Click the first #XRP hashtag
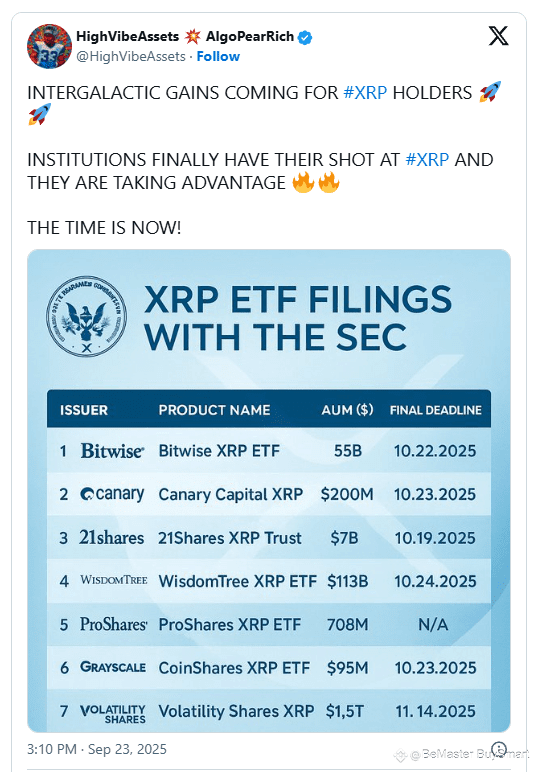Image resolution: width=537 pixels, height=772 pixels. tap(365, 93)
